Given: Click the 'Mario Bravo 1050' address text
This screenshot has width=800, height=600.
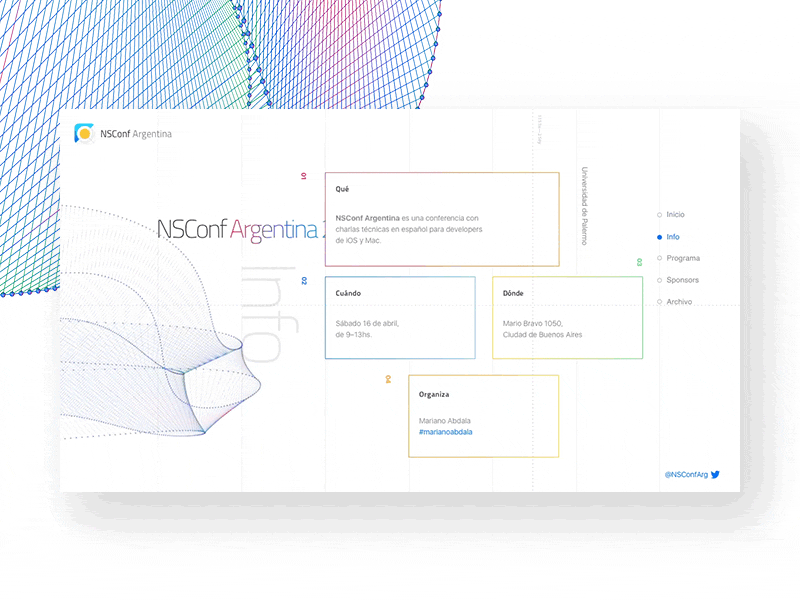Looking at the screenshot, I should pos(533,323).
